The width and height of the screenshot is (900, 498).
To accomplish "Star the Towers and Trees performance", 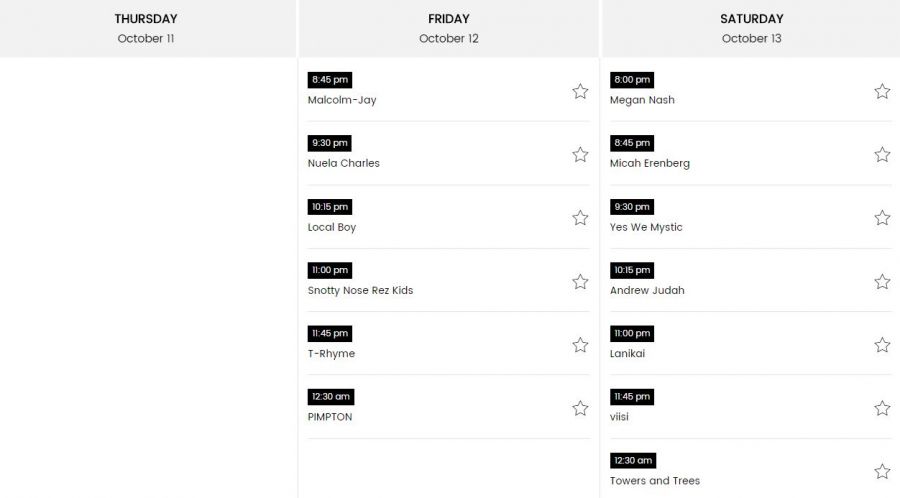I will point(882,471).
